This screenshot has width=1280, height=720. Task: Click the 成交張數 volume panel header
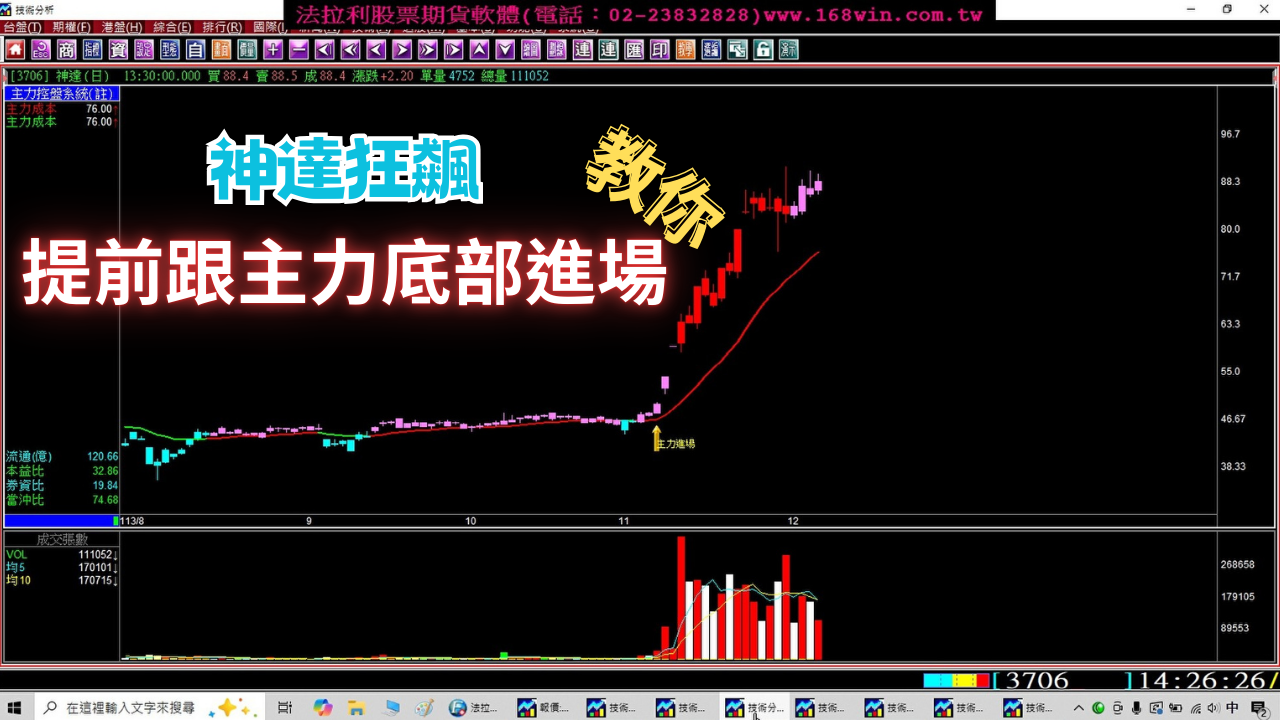click(x=61, y=539)
